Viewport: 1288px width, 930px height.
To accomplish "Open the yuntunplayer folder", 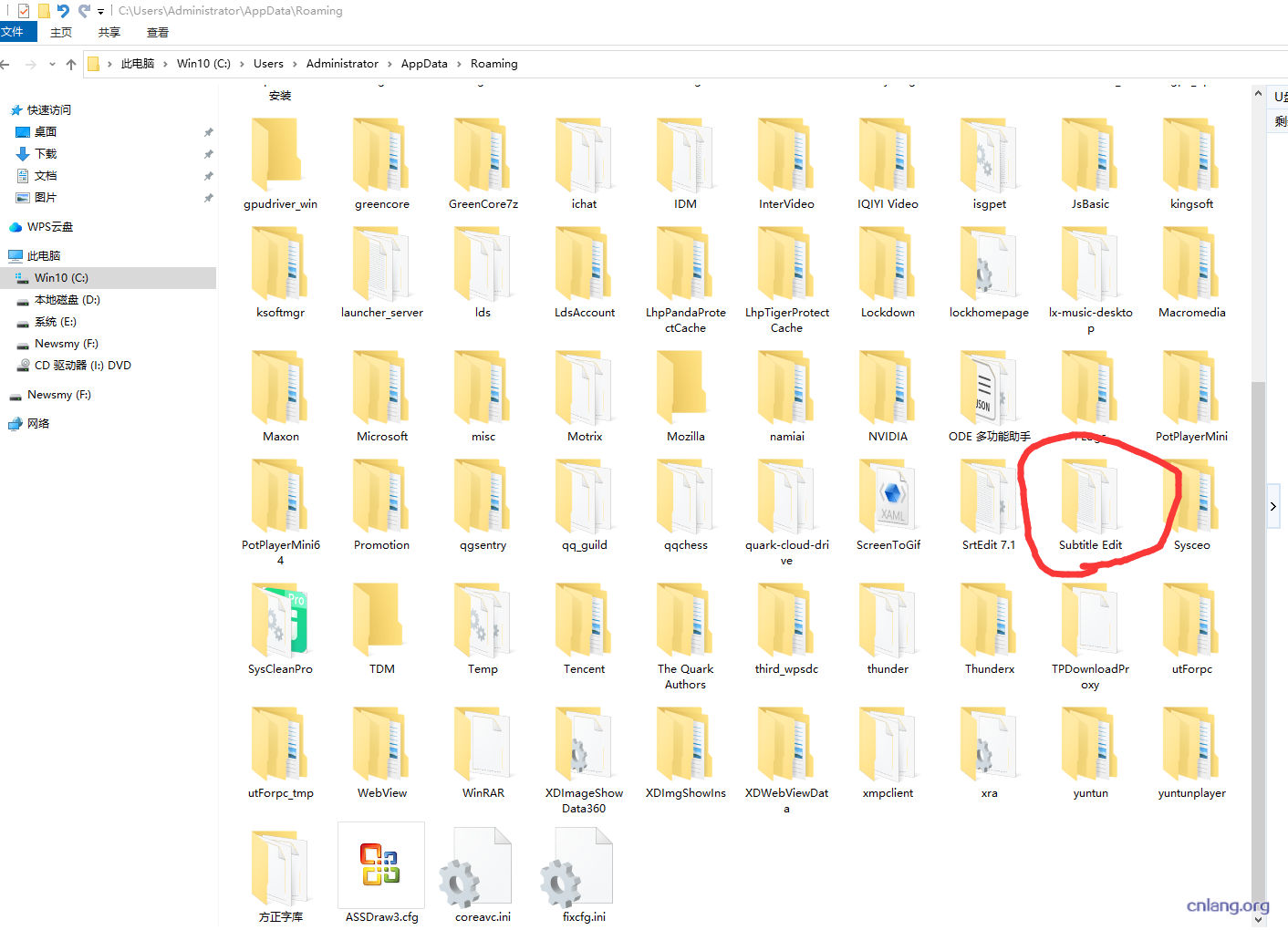I will click(x=1191, y=753).
